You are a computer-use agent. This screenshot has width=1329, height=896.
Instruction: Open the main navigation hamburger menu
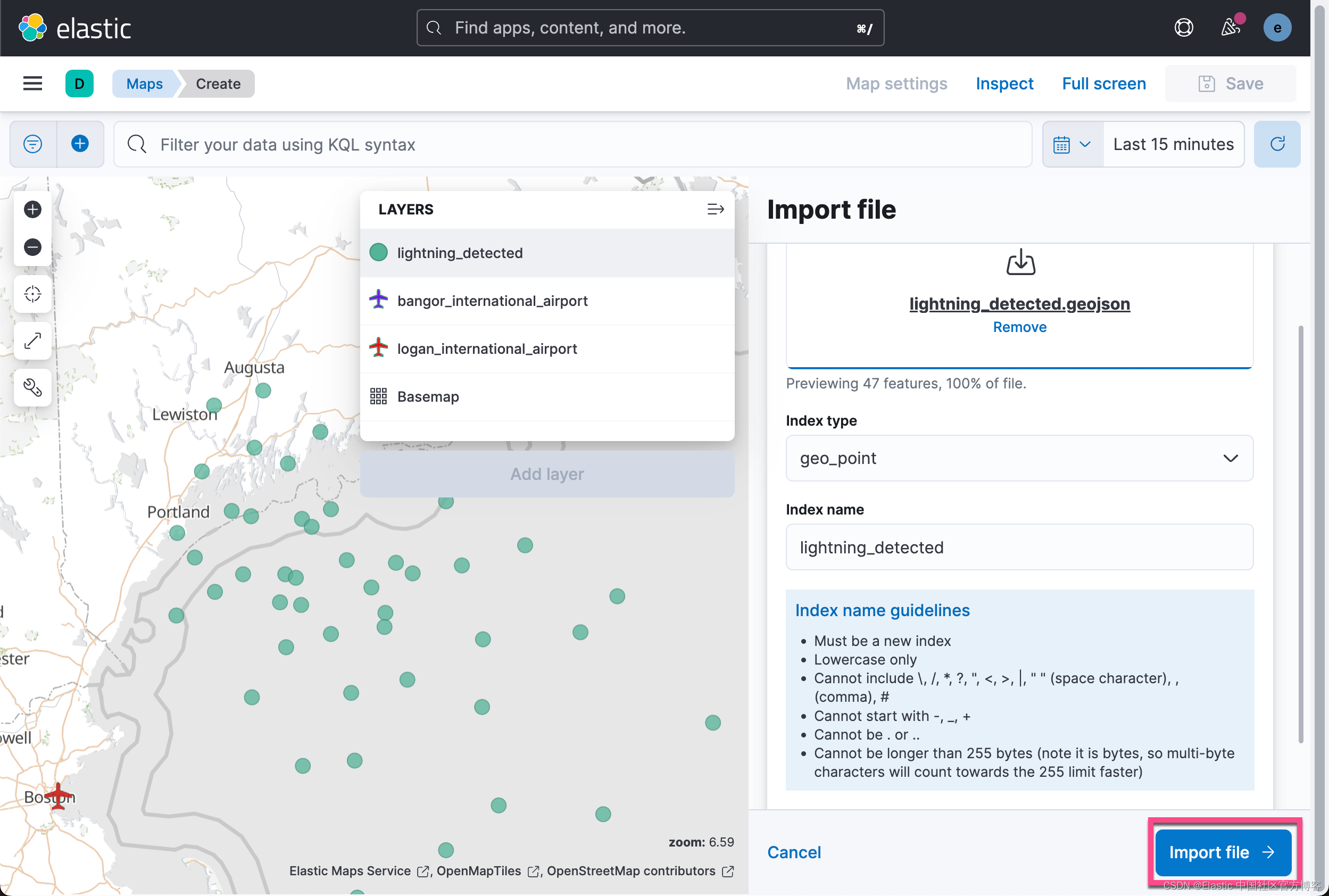coord(32,84)
